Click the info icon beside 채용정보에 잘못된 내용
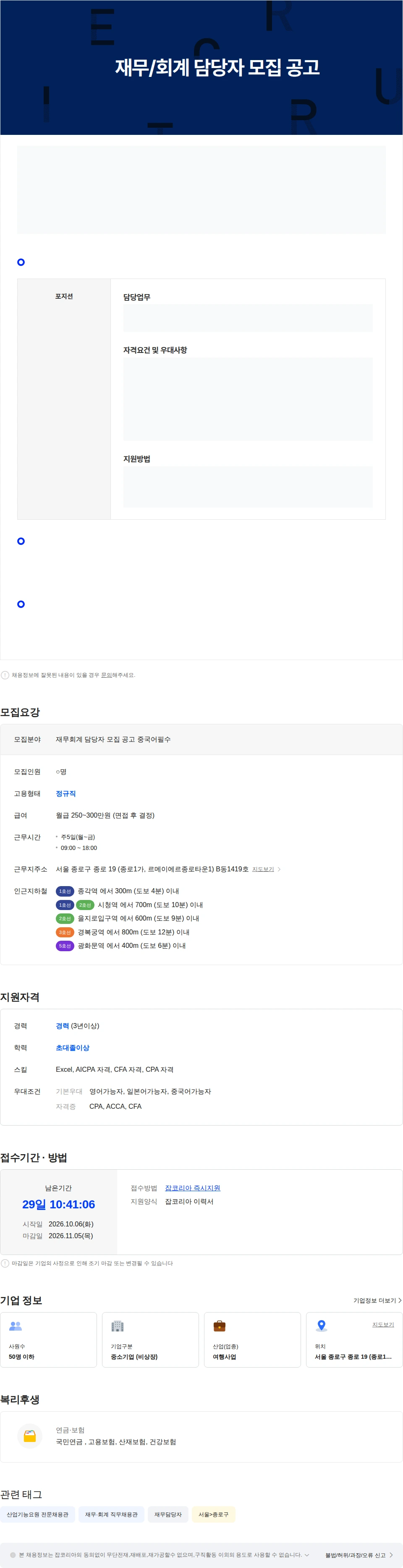The image size is (403, 1568). point(5,675)
